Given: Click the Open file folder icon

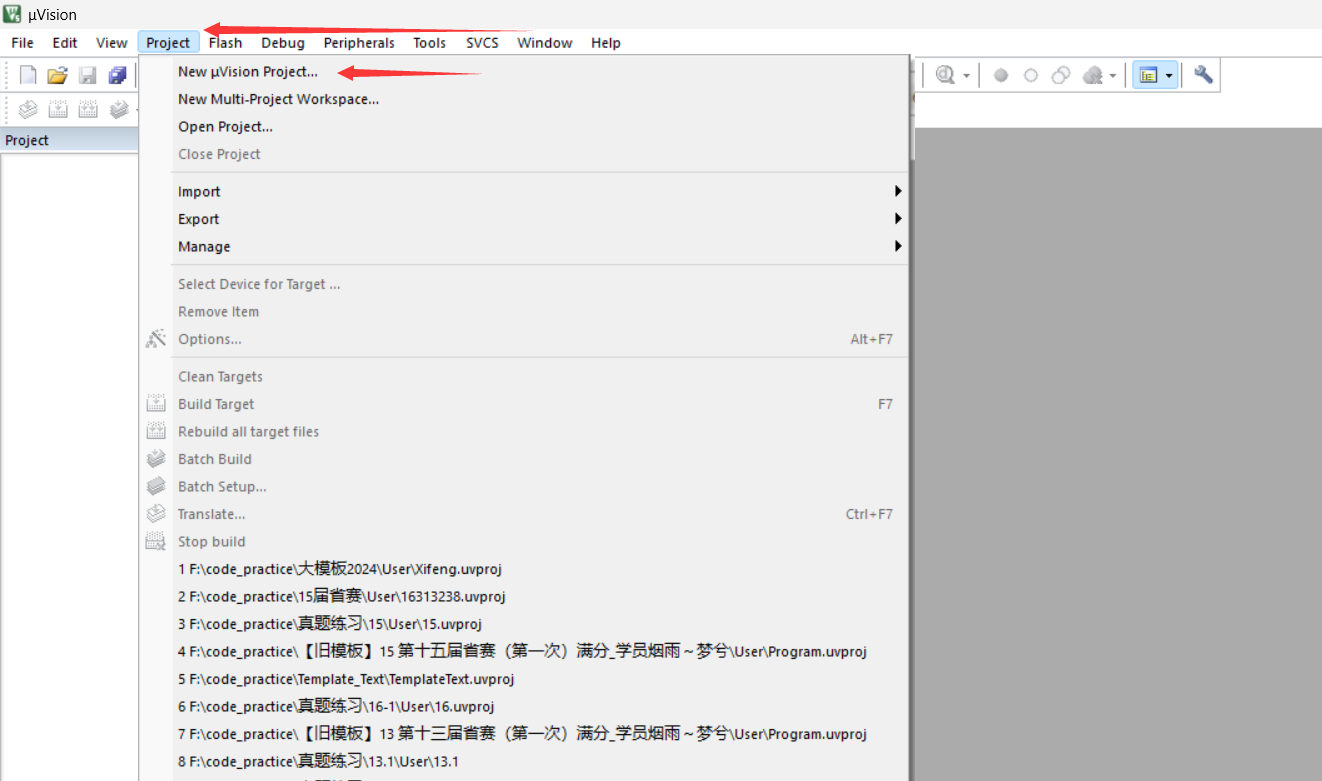Looking at the screenshot, I should coord(57,75).
